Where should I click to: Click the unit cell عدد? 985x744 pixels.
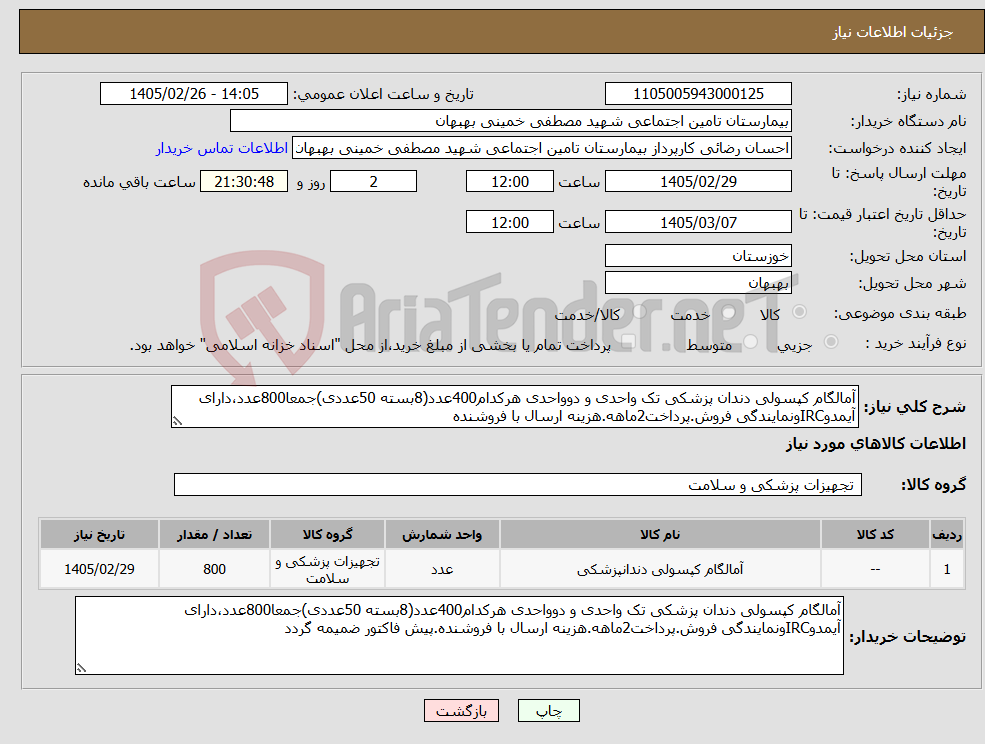(442, 569)
